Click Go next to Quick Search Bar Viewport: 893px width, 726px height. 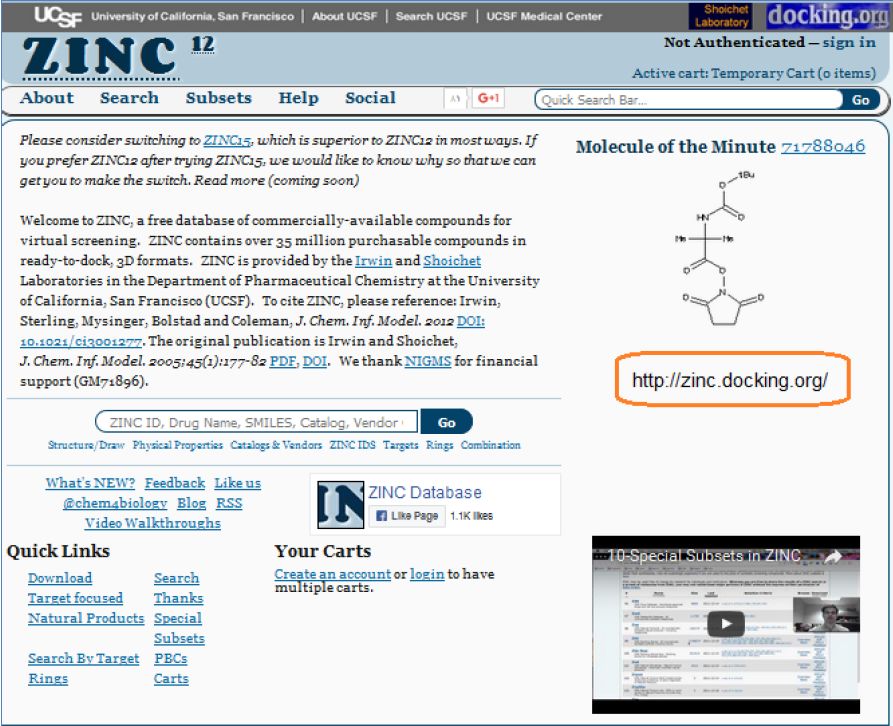[861, 100]
